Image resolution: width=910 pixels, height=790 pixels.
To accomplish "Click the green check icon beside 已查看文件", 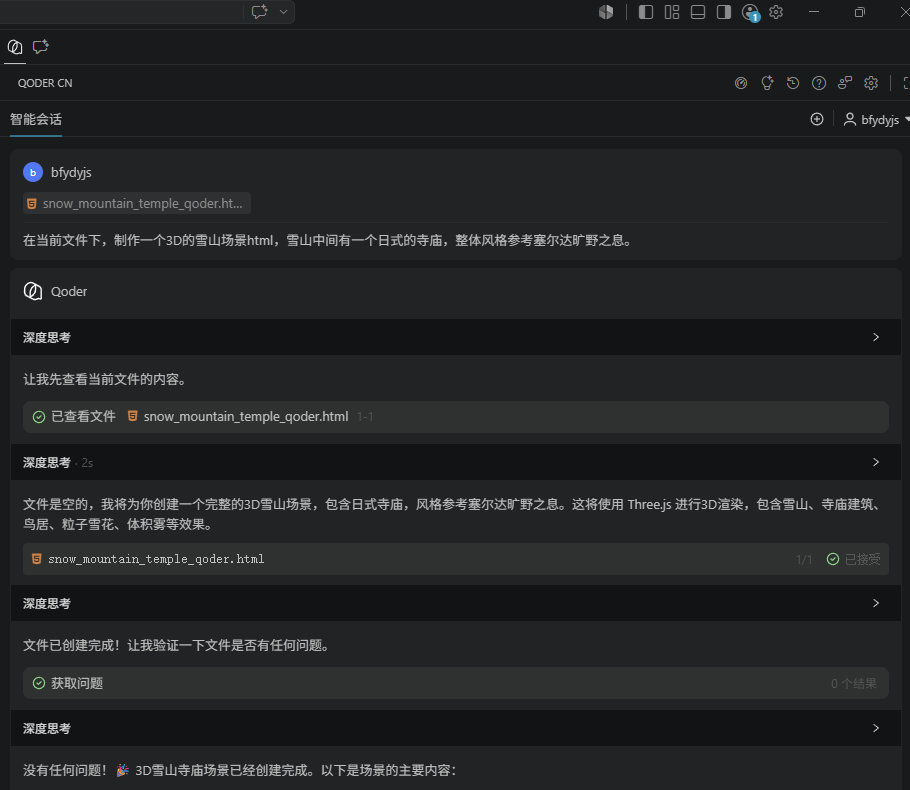I will tap(39, 417).
